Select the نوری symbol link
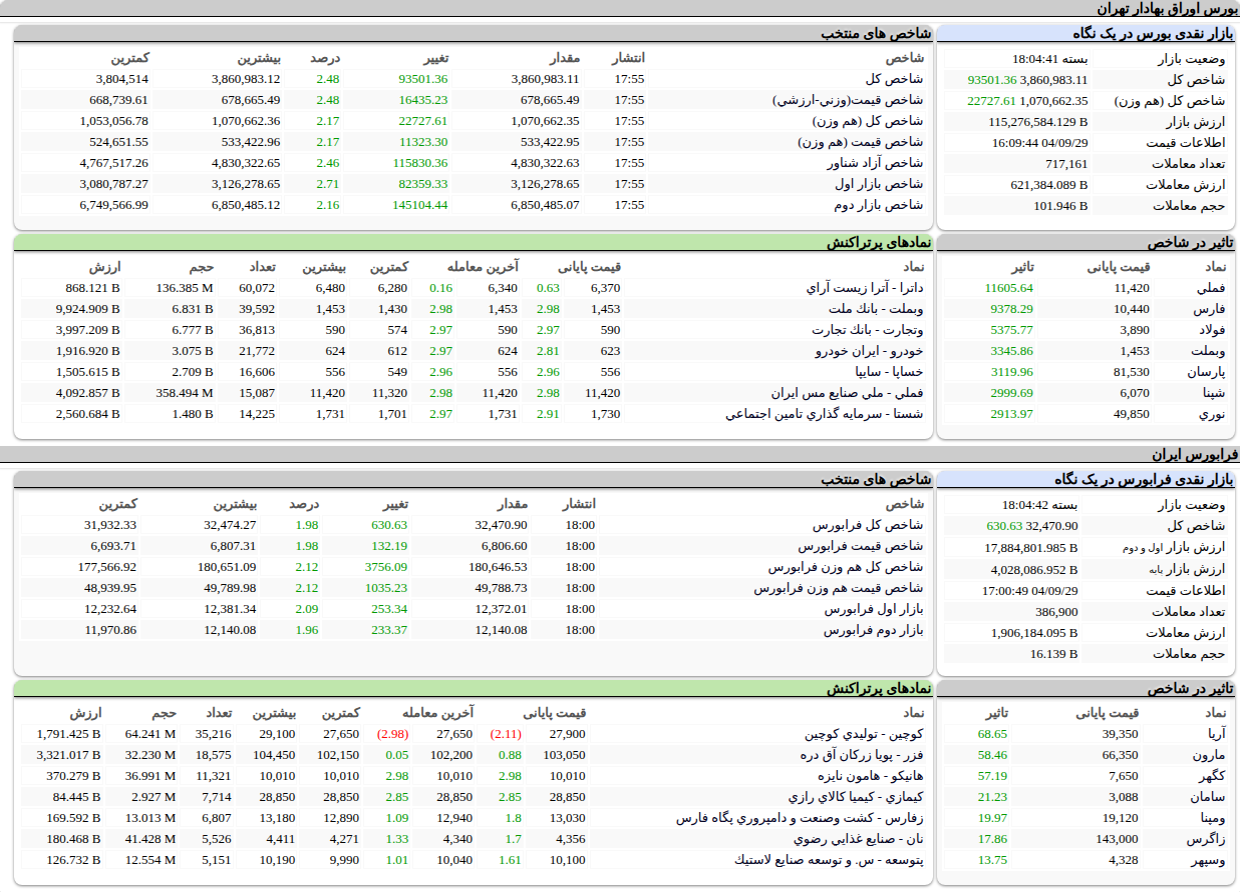The width and height of the screenshot is (1240, 892). point(1212,414)
